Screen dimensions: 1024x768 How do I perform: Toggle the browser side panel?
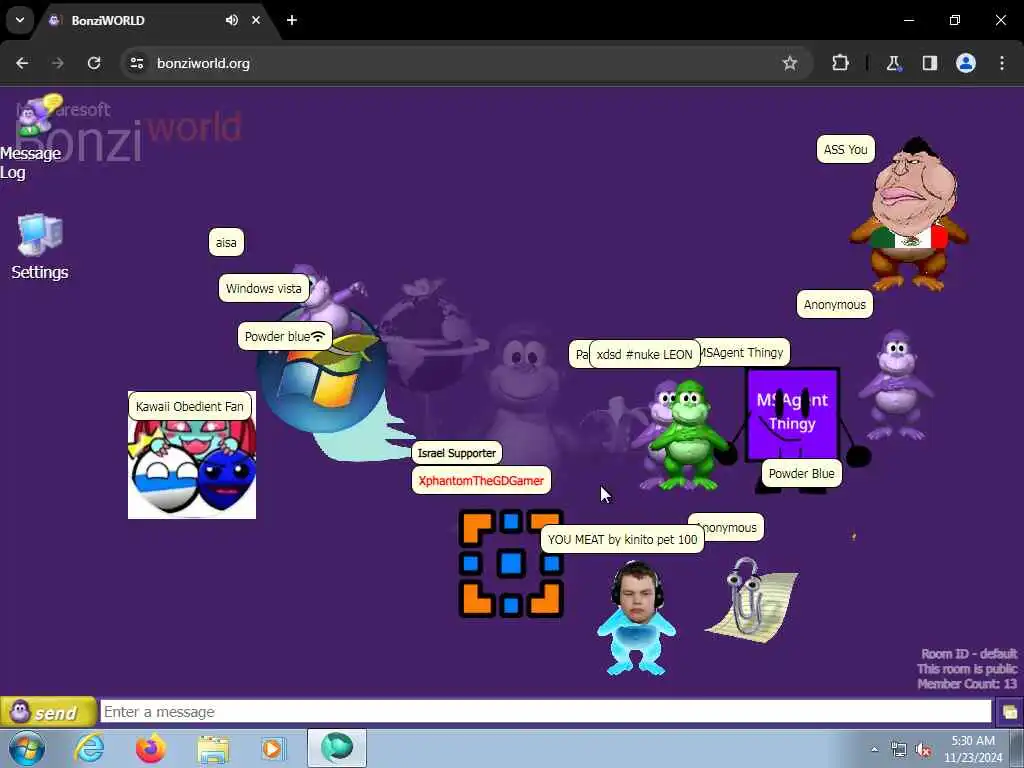pos(930,63)
